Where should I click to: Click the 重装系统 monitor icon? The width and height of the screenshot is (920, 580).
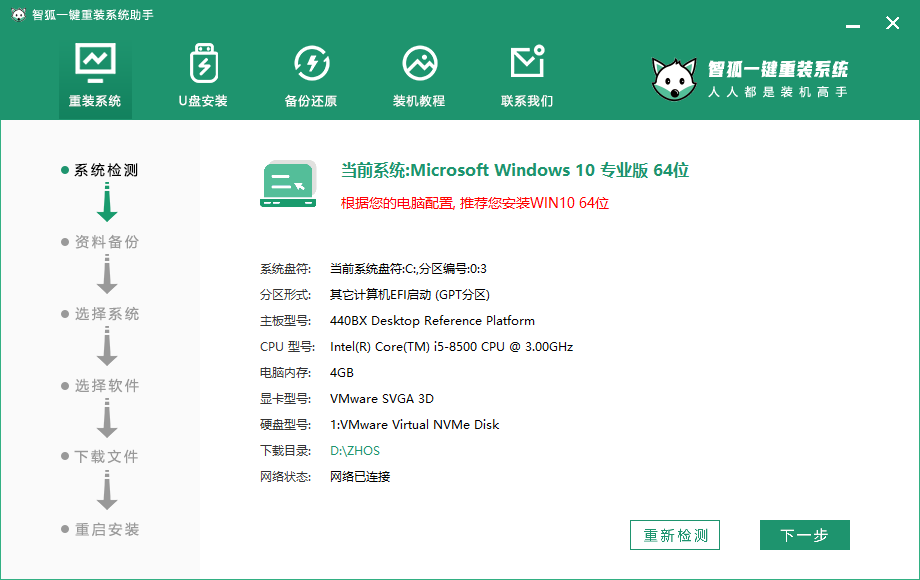pyautogui.click(x=95, y=63)
